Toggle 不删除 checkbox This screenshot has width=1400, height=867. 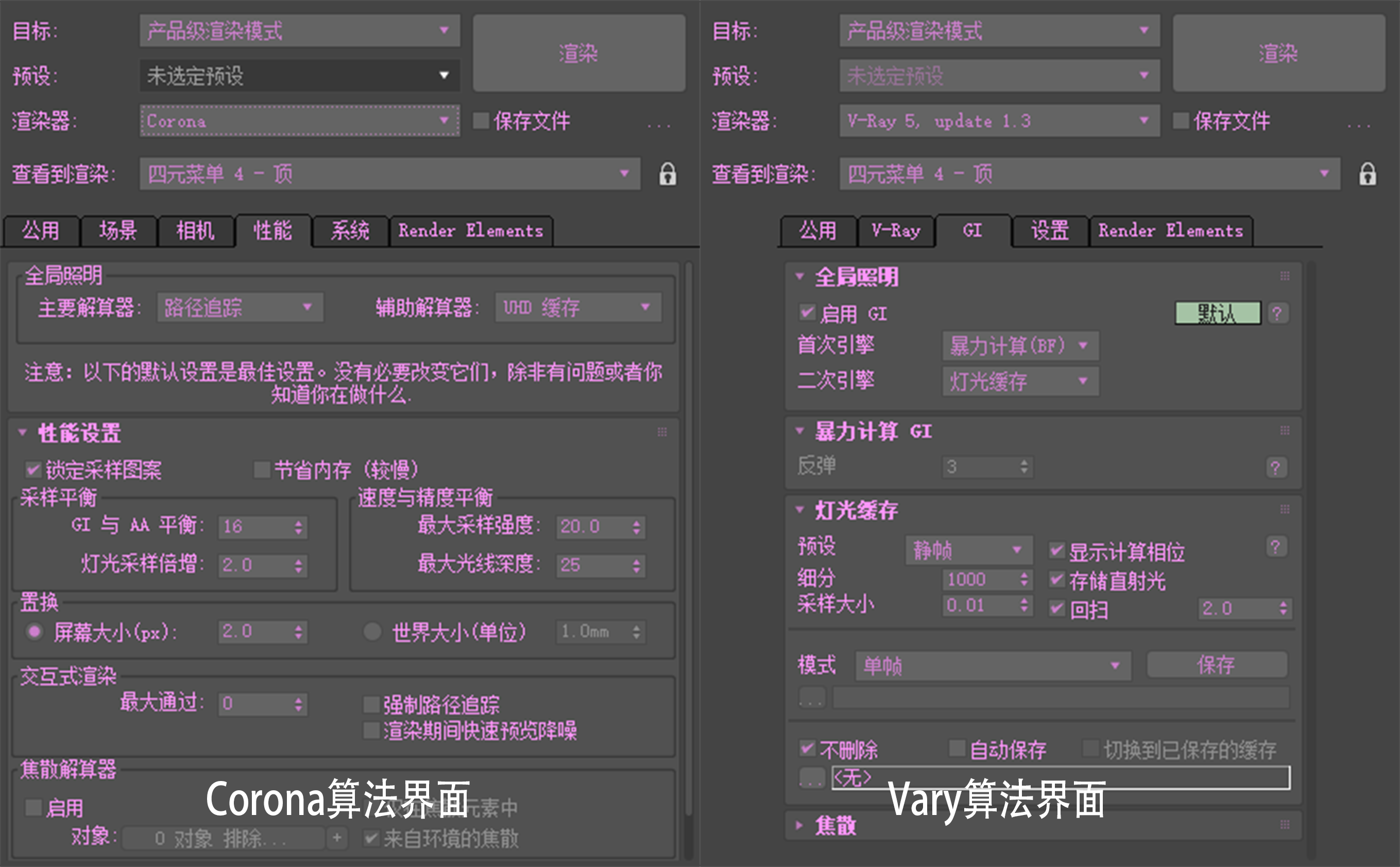coord(808,748)
